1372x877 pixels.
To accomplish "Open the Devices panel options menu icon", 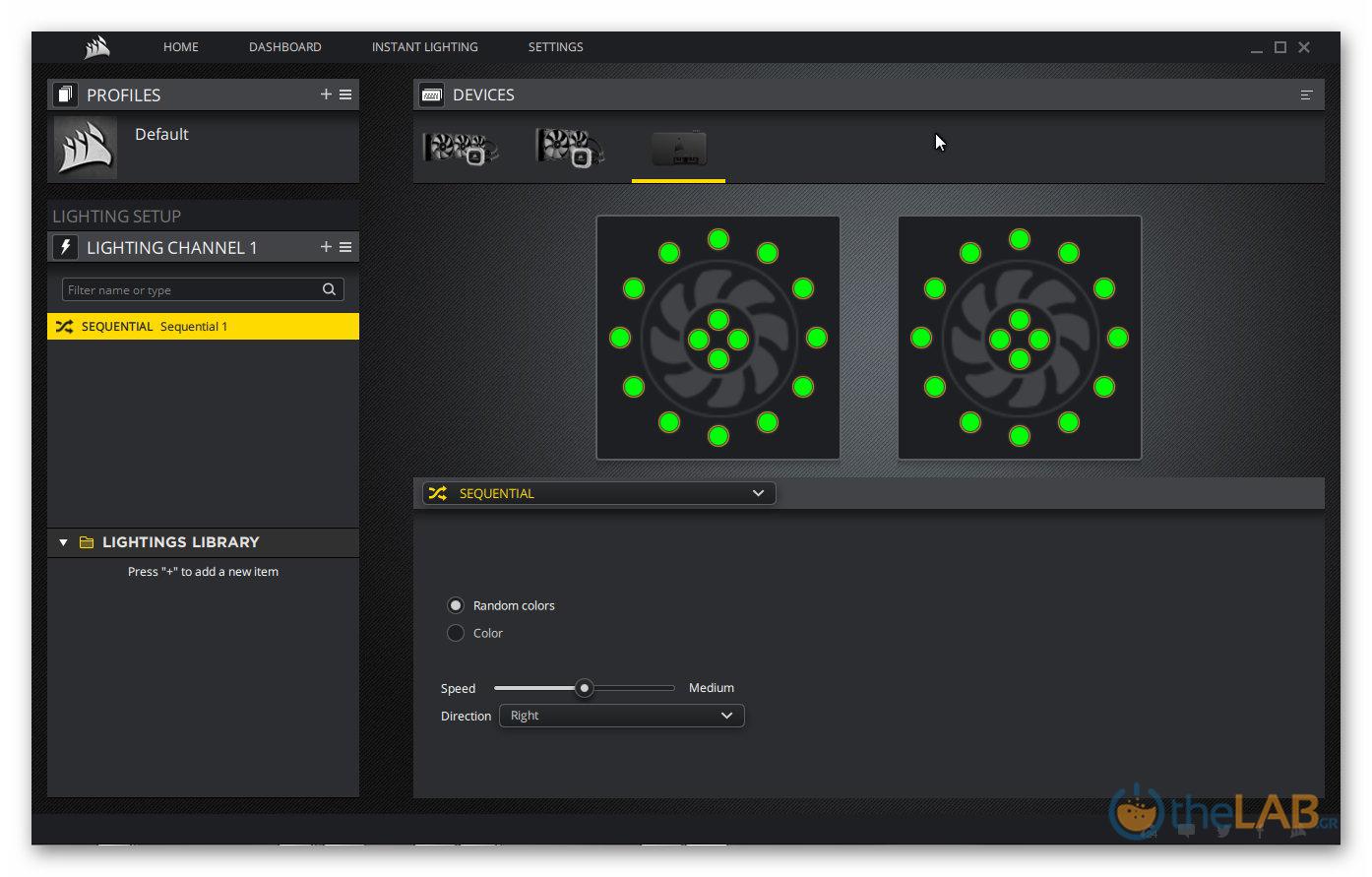I will [1306, 94].
